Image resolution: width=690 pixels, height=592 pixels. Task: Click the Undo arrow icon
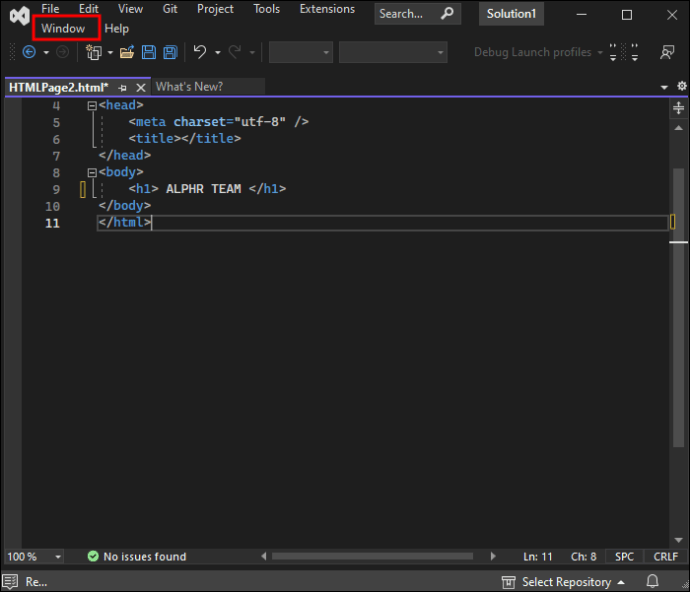(x=200, y=52)
